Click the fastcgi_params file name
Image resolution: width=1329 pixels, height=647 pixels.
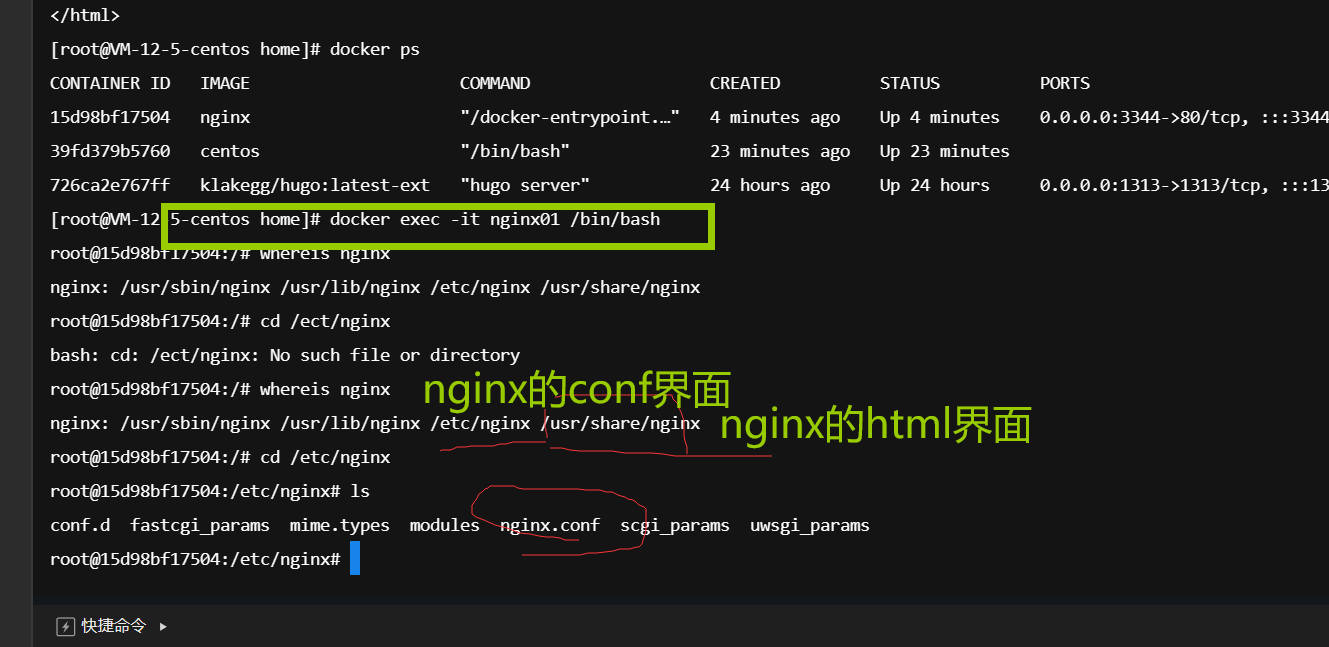point(200,525)
